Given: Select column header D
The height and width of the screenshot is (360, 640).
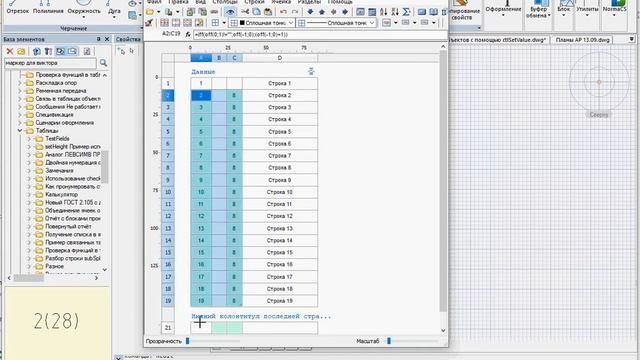Looking at the screenshot, I should tap(280, 58).
